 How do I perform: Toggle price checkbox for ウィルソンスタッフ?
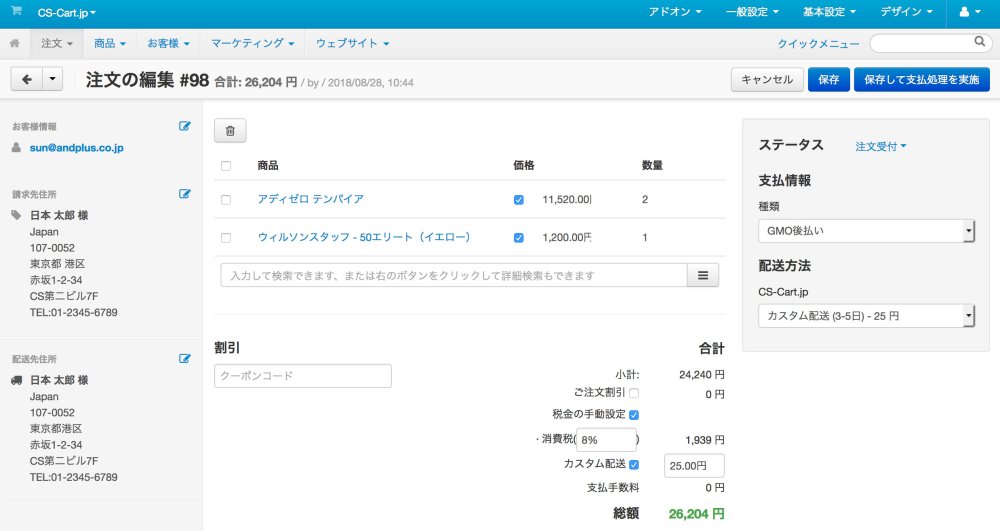(x=518, y=238)
